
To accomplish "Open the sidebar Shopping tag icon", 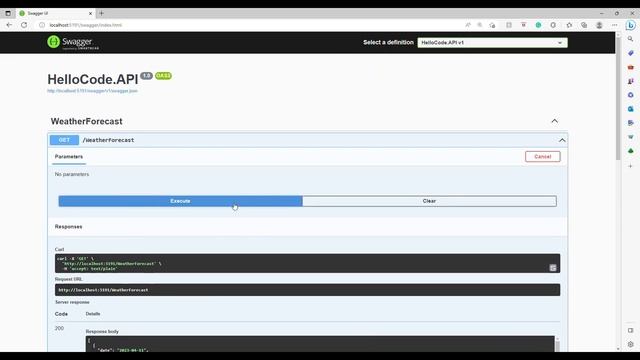I will point(631,53).
